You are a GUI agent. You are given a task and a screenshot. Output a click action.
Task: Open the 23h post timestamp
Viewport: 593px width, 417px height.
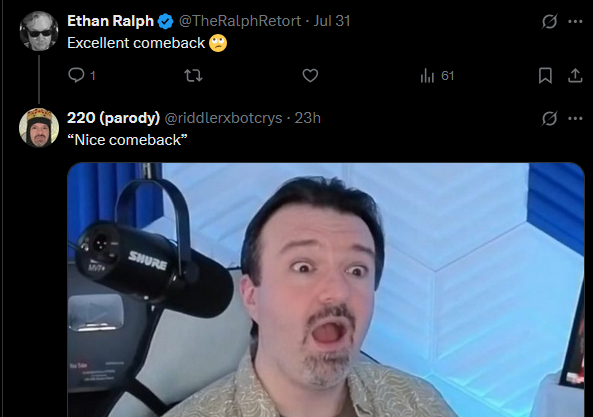(307, 118)
